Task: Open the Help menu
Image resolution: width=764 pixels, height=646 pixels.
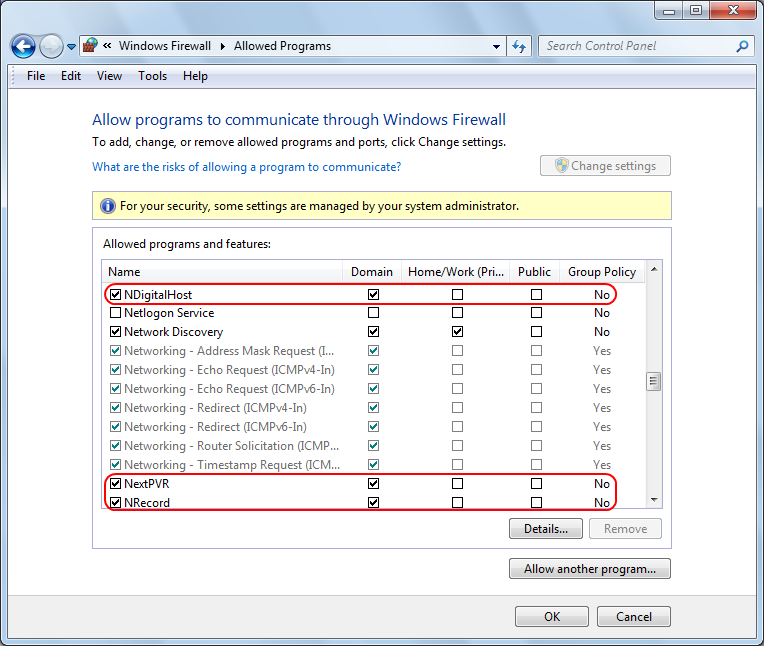Action: [x=195, y=76]
